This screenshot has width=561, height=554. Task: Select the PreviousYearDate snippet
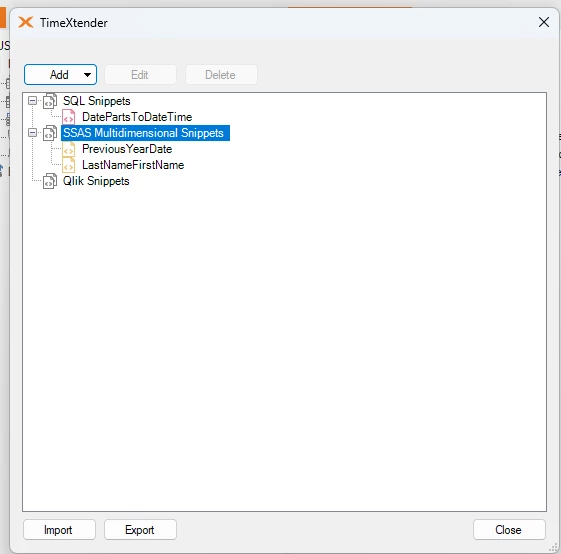tap(127, 149)
